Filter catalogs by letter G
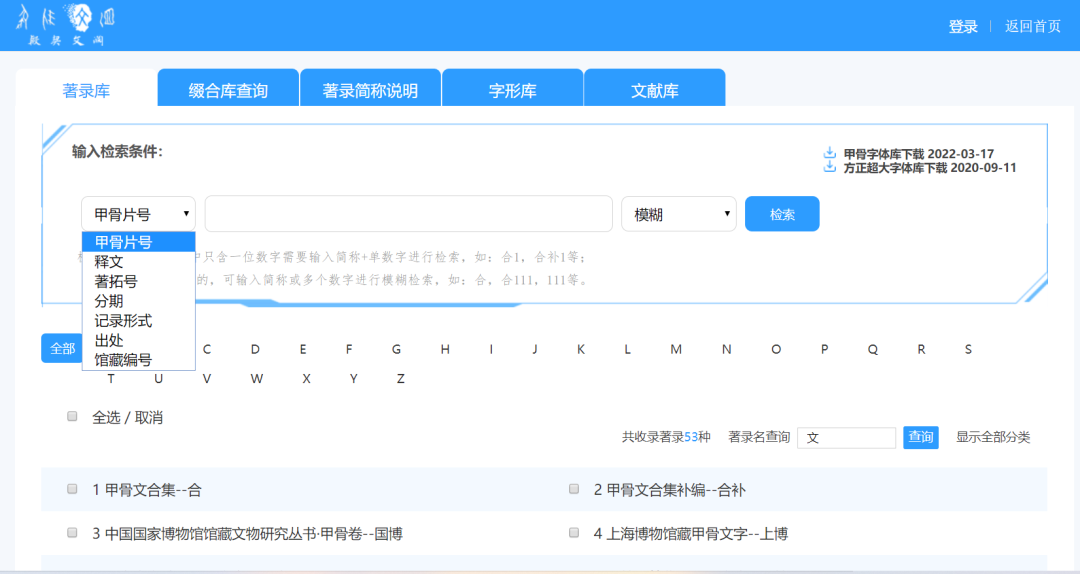Image resolution: width=1080 pixels, height=574 pixels. click(396, 349)
